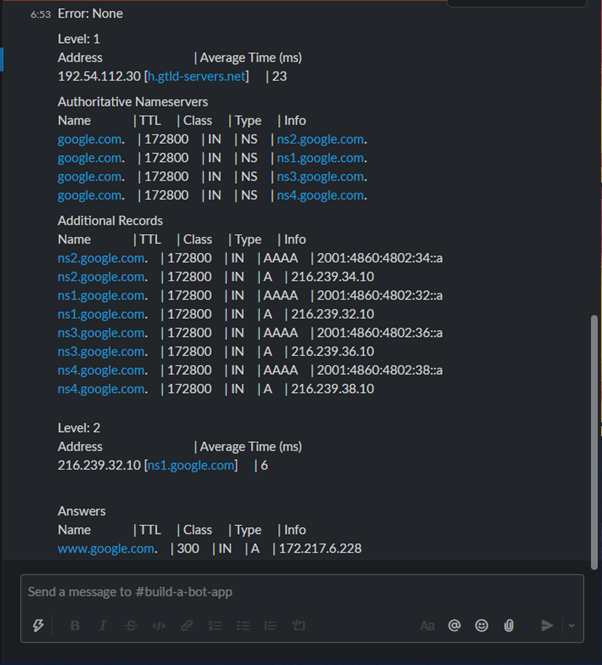Click the IP value 216.239.36.10
Image resolution: width=602 pixels, height=665 pixels.
pyautogui.click(x=333, y=351)
